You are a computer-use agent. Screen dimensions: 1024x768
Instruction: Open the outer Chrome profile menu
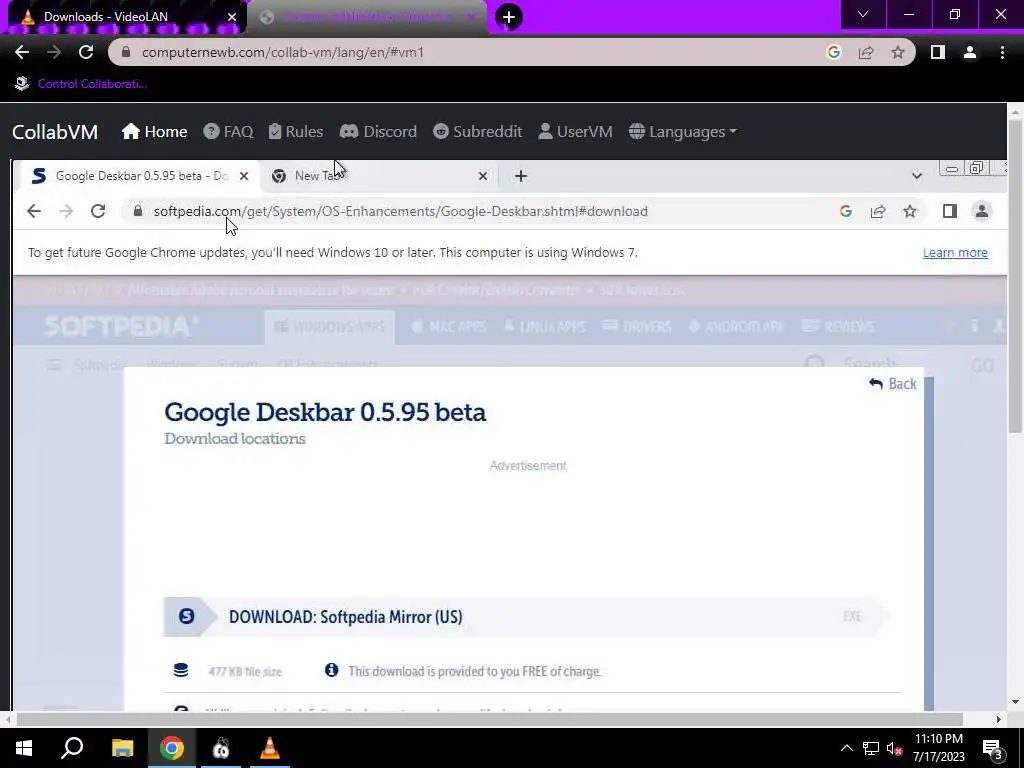click(x=970, y=52)
